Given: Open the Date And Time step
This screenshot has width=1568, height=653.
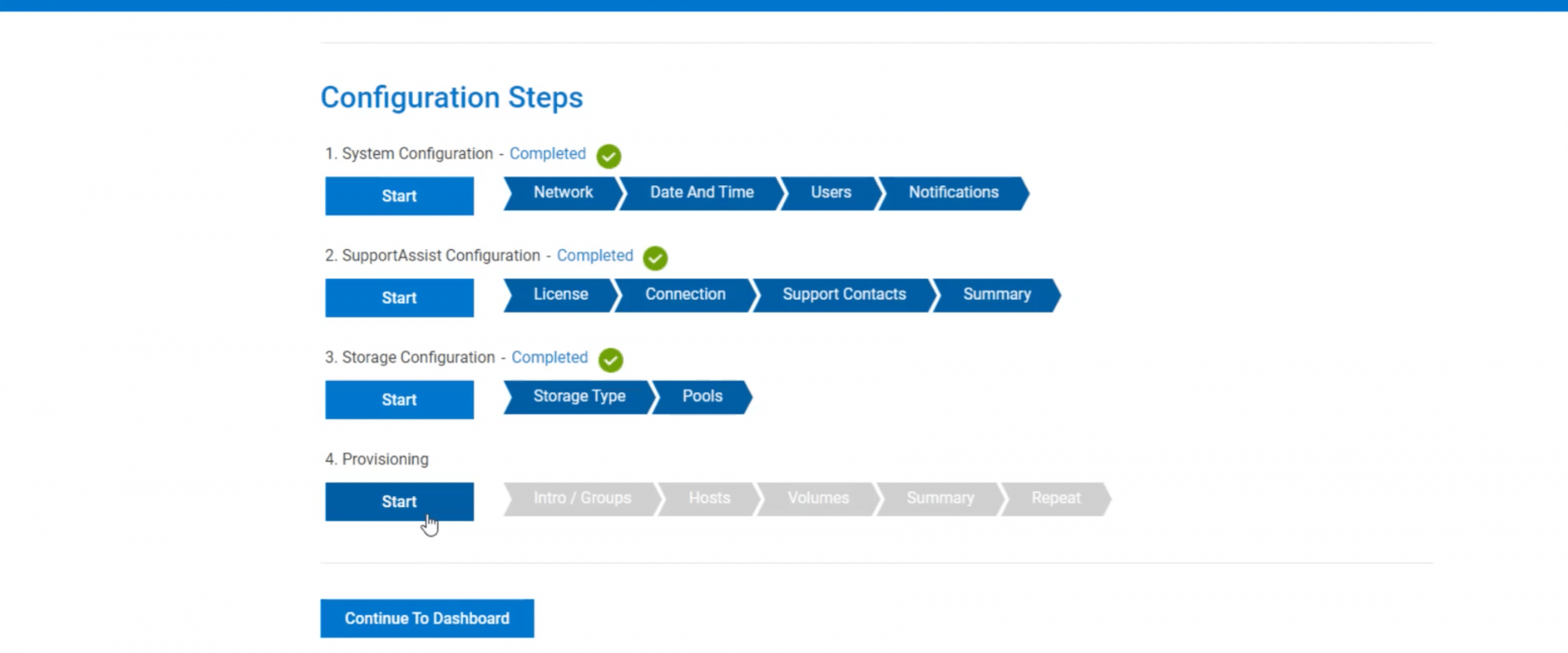Looking at the screenshot, I should (x=702, y=193).
